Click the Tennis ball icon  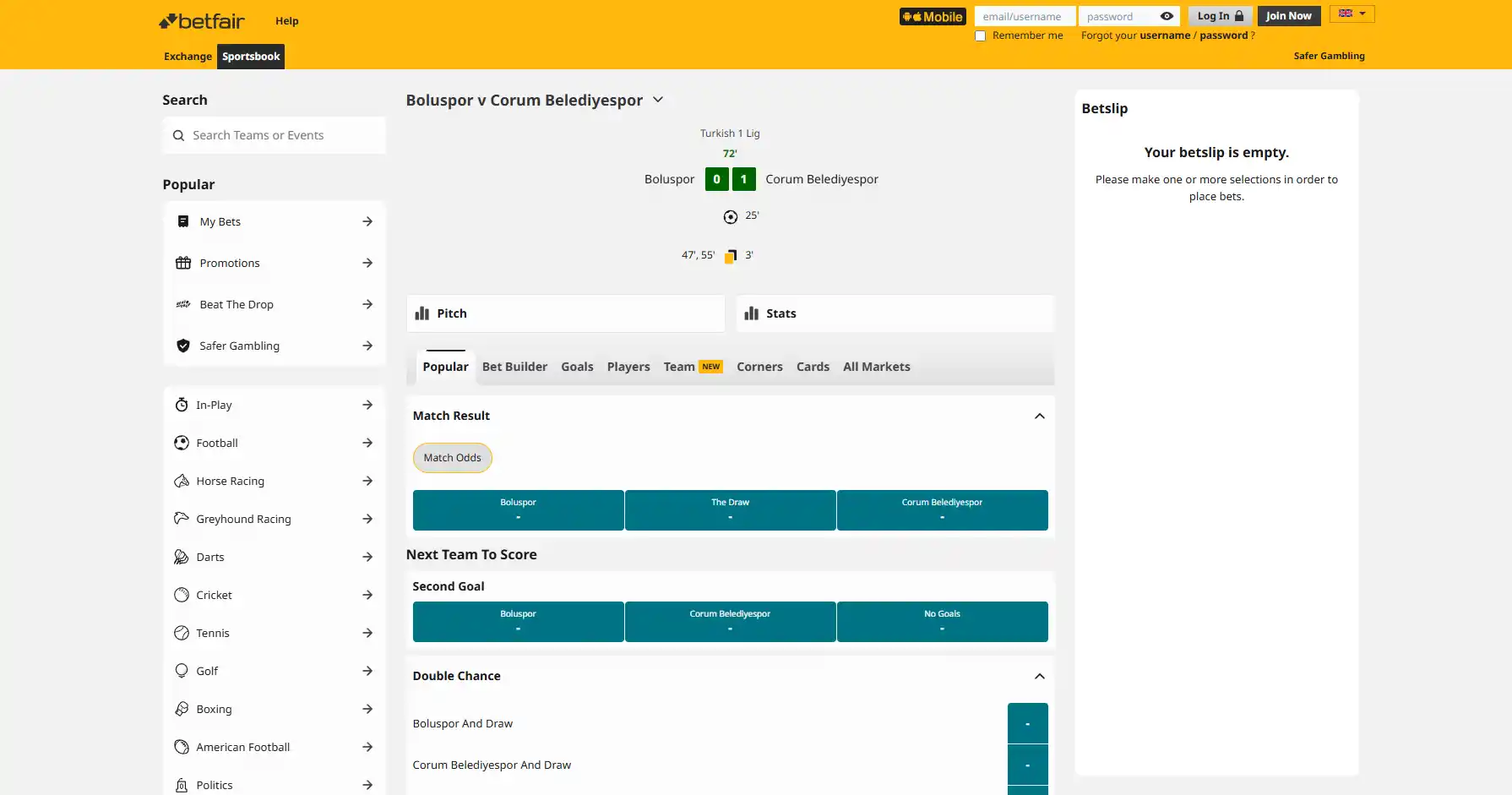182,633
